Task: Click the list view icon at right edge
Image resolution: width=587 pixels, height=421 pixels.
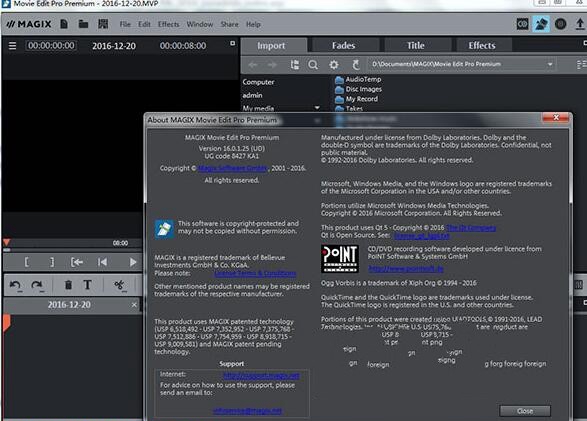Action: pyautogui.click(x=582, y=65)
